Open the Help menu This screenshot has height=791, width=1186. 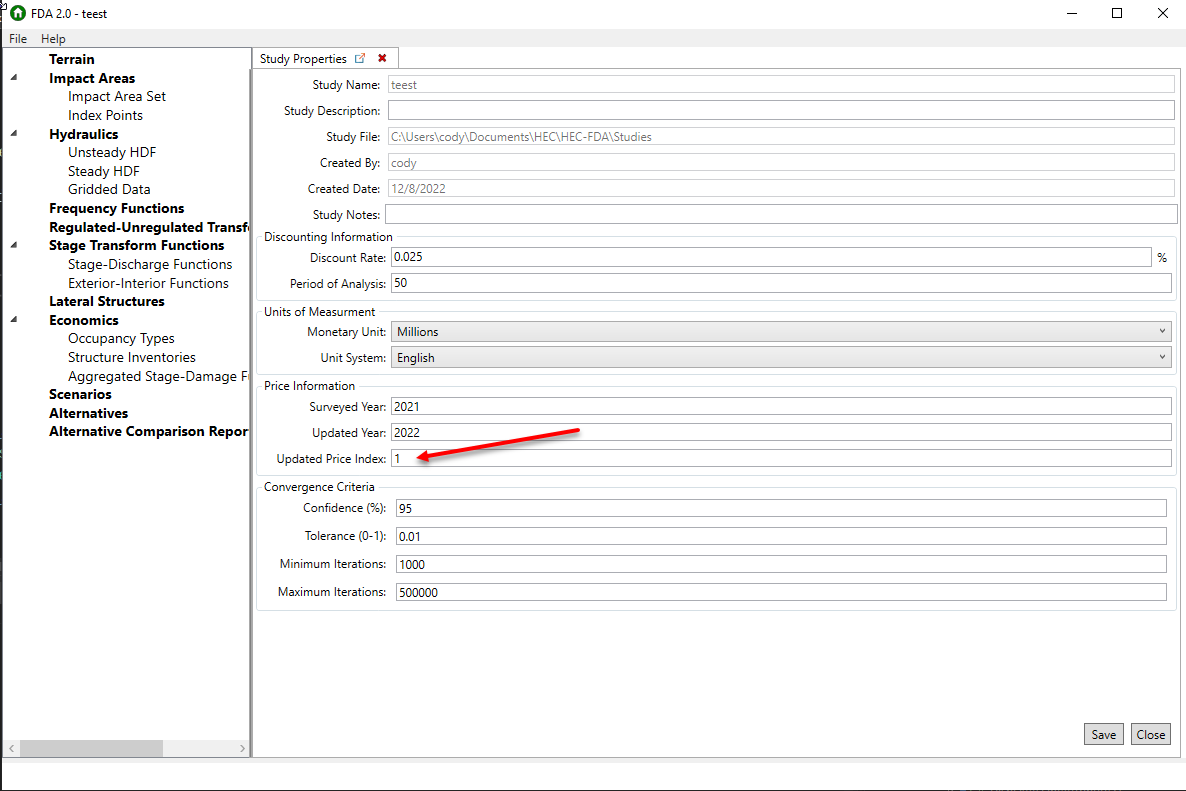pos(53,38)
